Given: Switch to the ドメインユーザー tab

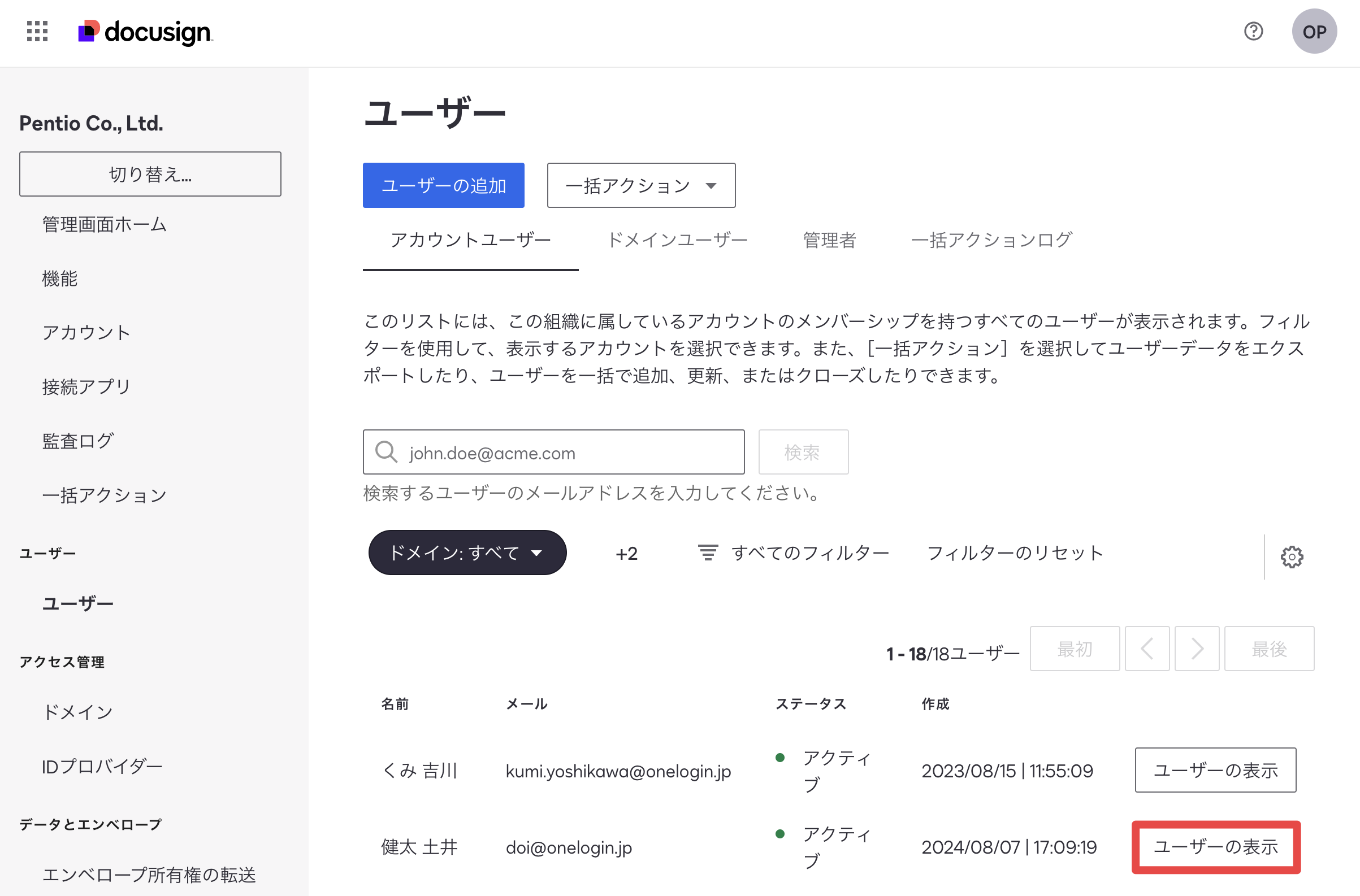Looking at the screenshot, I should pos(677,240).
